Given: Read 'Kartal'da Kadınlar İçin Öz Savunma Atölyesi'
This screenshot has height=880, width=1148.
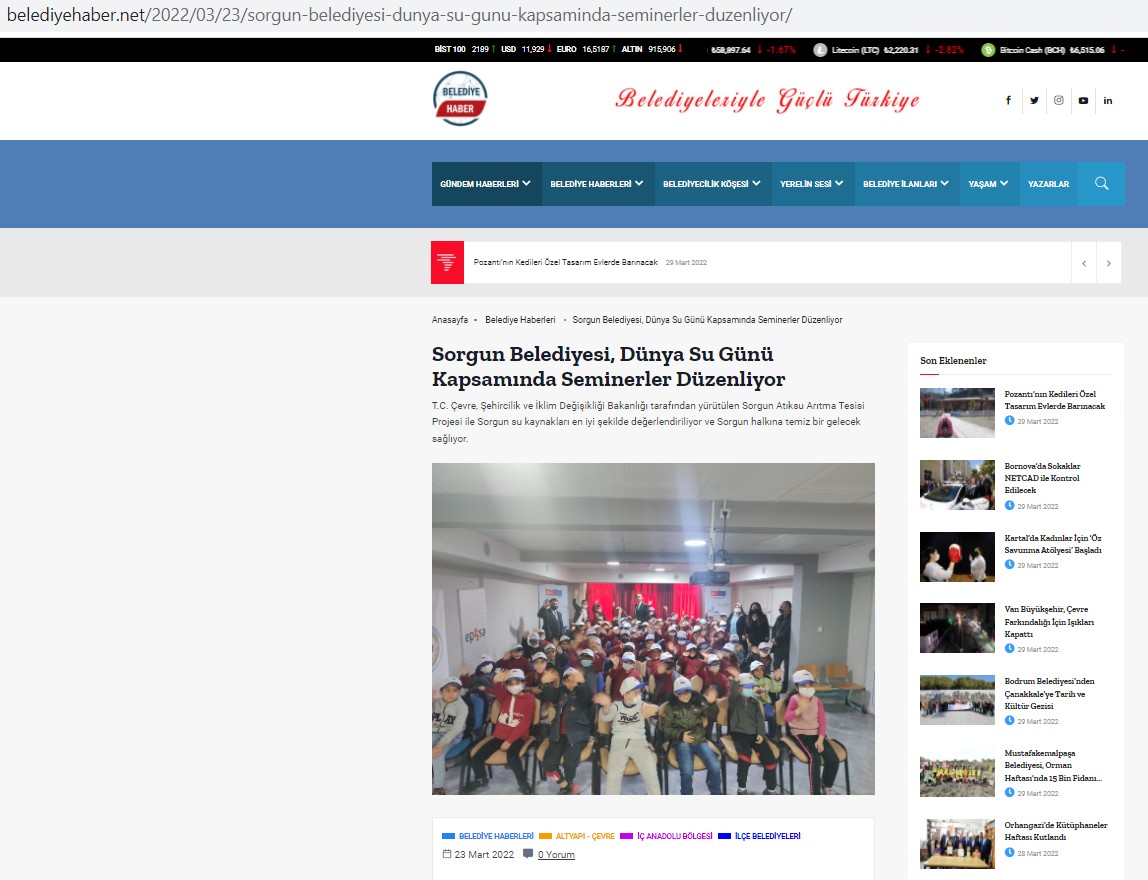Looking at the screenshot, I should click(1053, 544).
